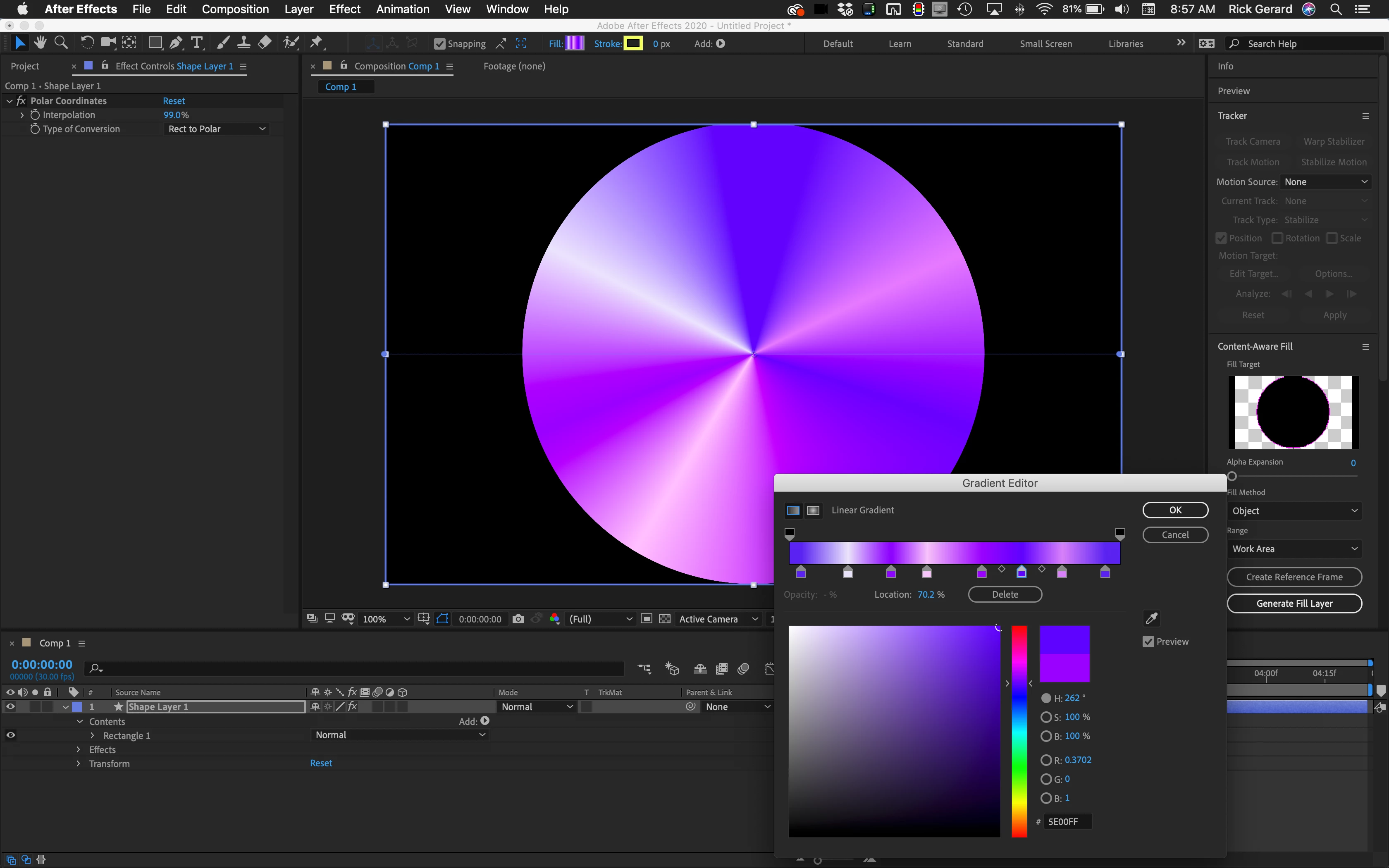Select the Hand tool
This screenshot has height=868, width=1389.
point(40,43)
